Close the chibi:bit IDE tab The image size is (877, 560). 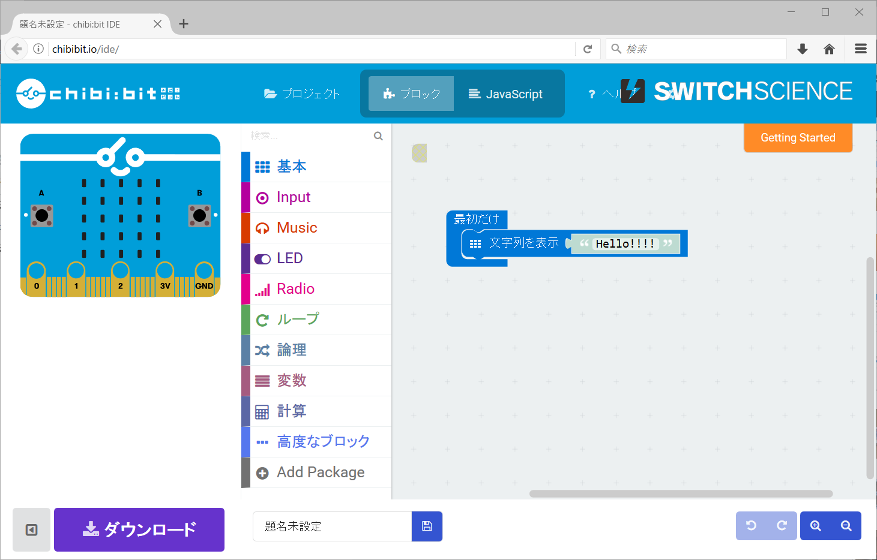(x=158, y=24)
